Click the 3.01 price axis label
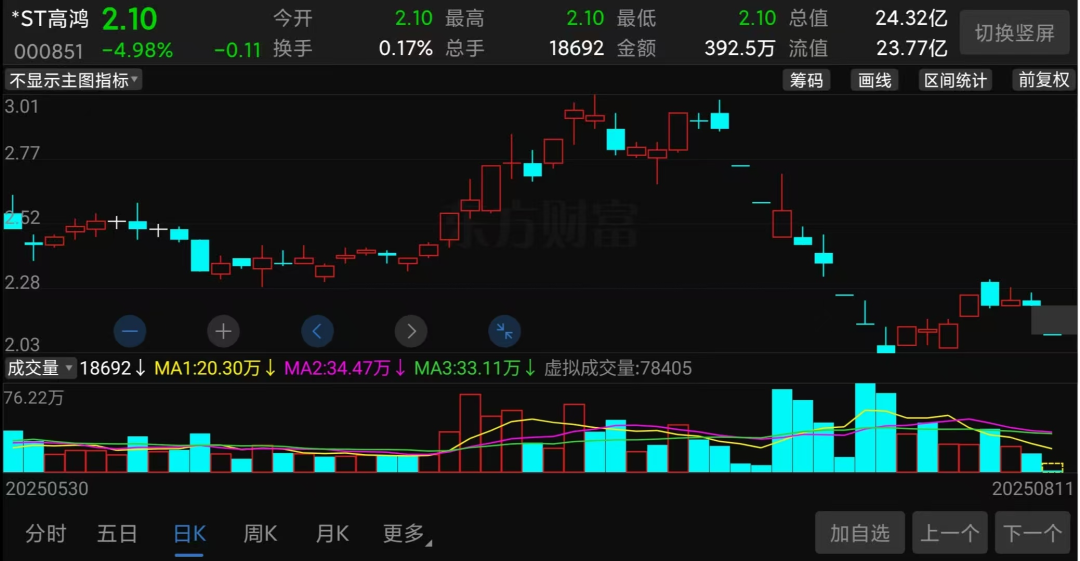The height and width of the screenshot is (561, 1080). (21, 107)
